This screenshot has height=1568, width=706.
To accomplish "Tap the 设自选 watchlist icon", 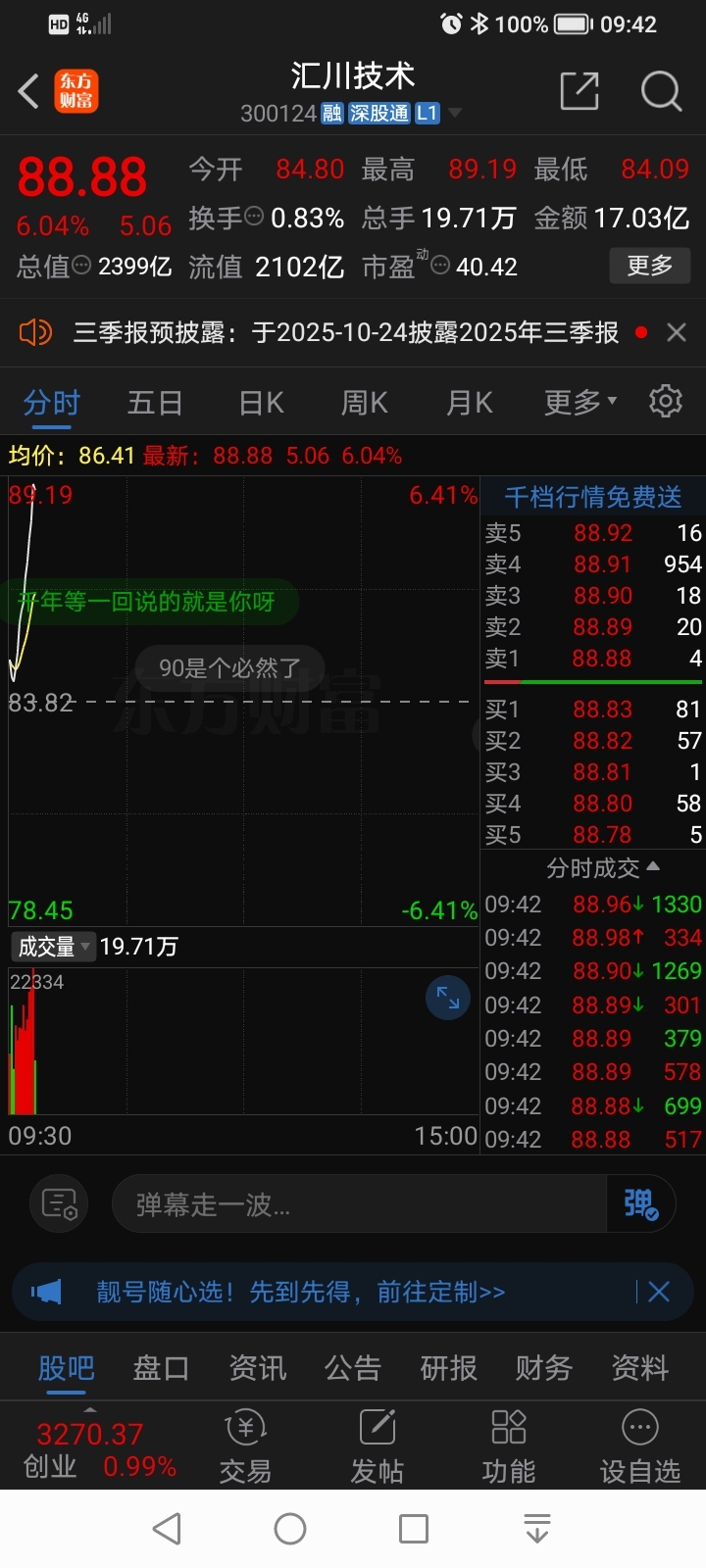I will pos(640,1447).
